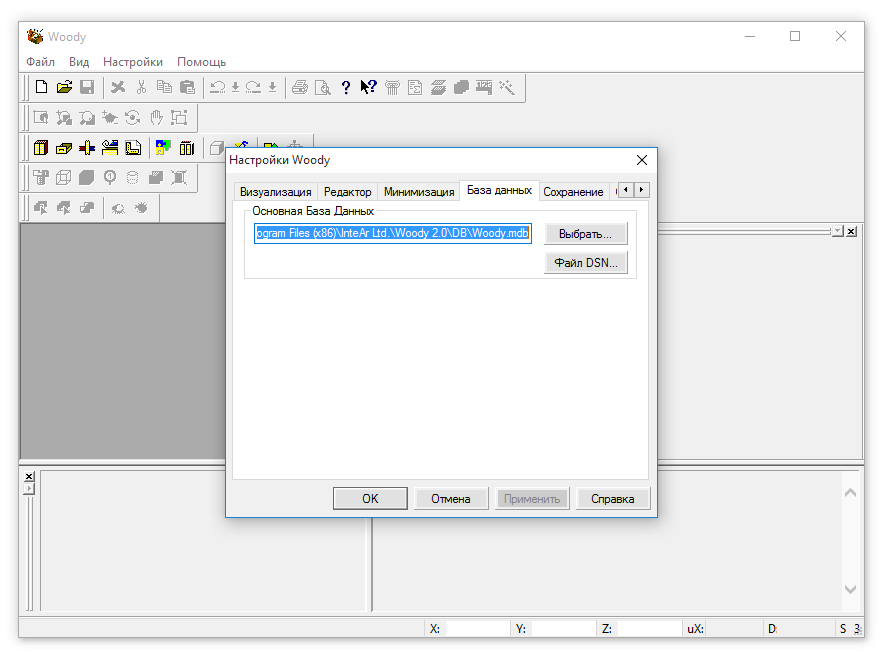Click the double cabinet icon
Viewport: 885px width, 655px height.
(x=186, y=148)
